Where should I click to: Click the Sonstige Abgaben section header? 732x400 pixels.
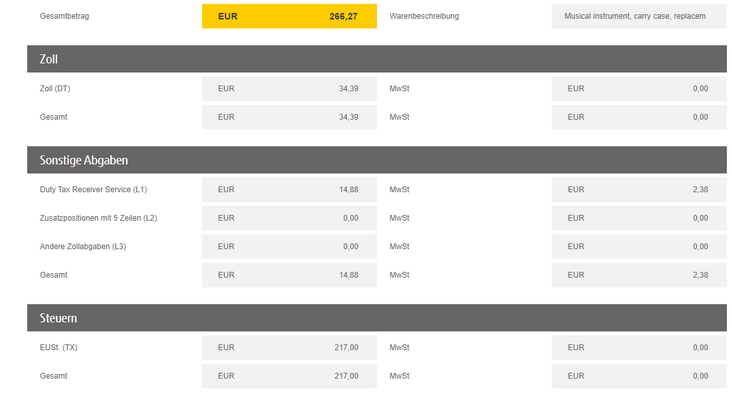pos(377,160)
